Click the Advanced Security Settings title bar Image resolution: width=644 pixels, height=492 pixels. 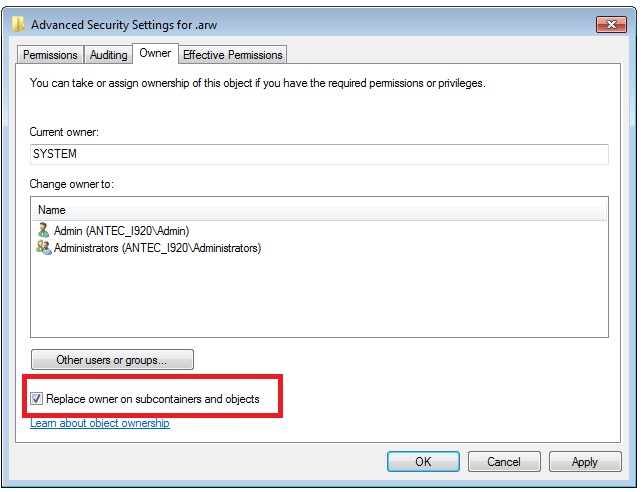pyautogui.click(x=300, y=22)
